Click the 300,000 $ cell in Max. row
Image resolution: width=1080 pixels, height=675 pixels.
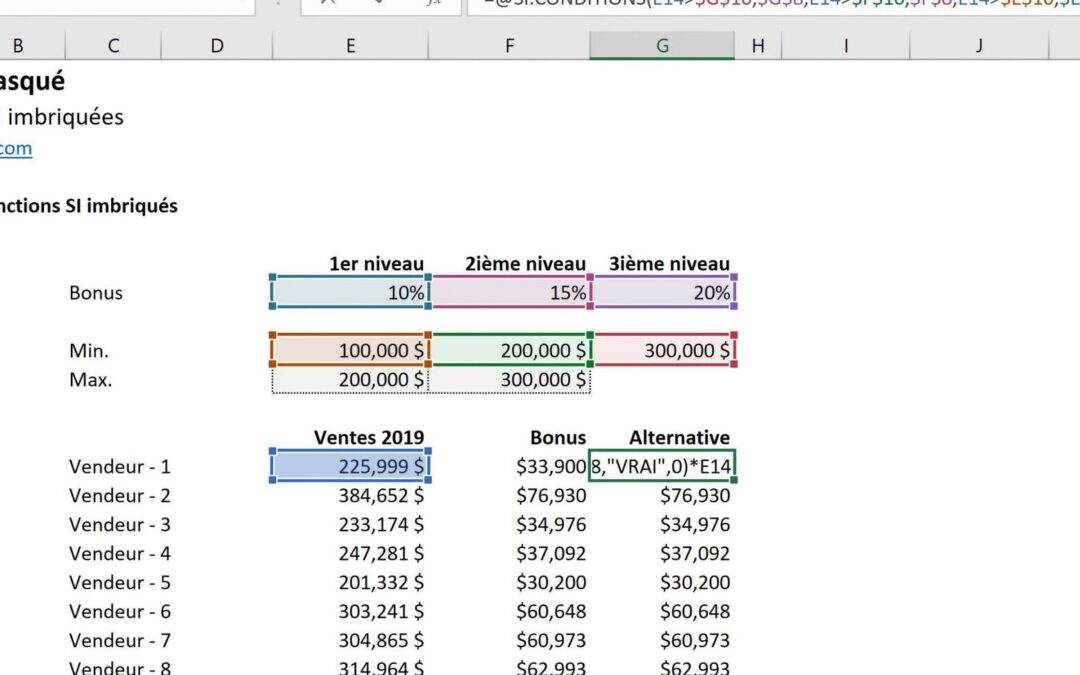pos(510,379)
